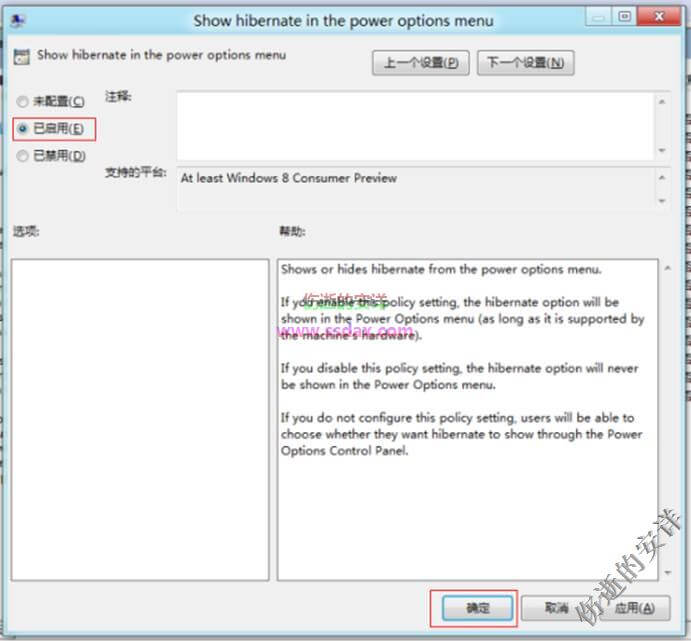Click the paragraph starting 'If you disable this policy'

coord(459,376)
